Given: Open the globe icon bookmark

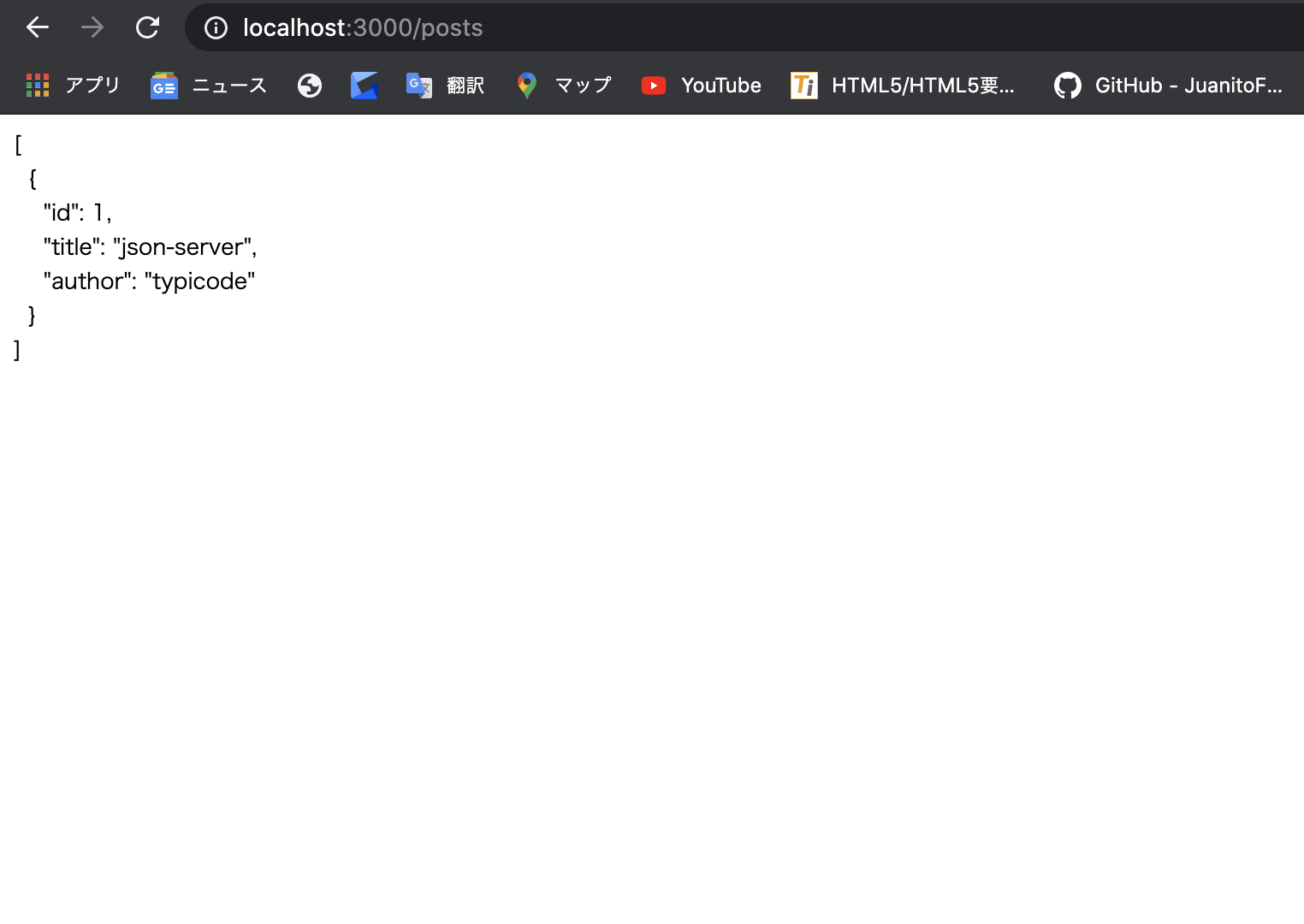Looking at the screenshot, I should (310, 86).
